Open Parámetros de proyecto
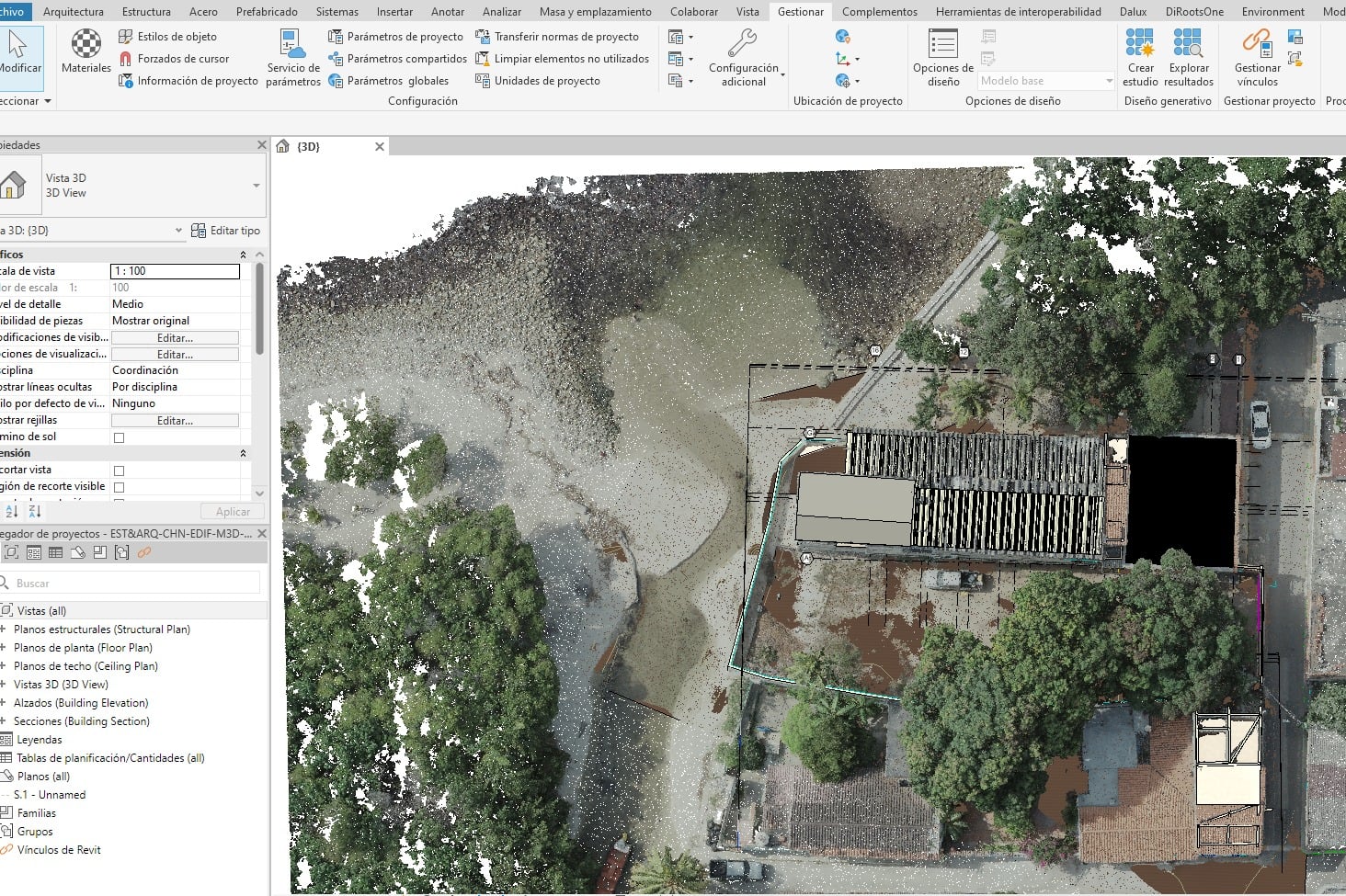The image size is (1346, 896). 396,37
